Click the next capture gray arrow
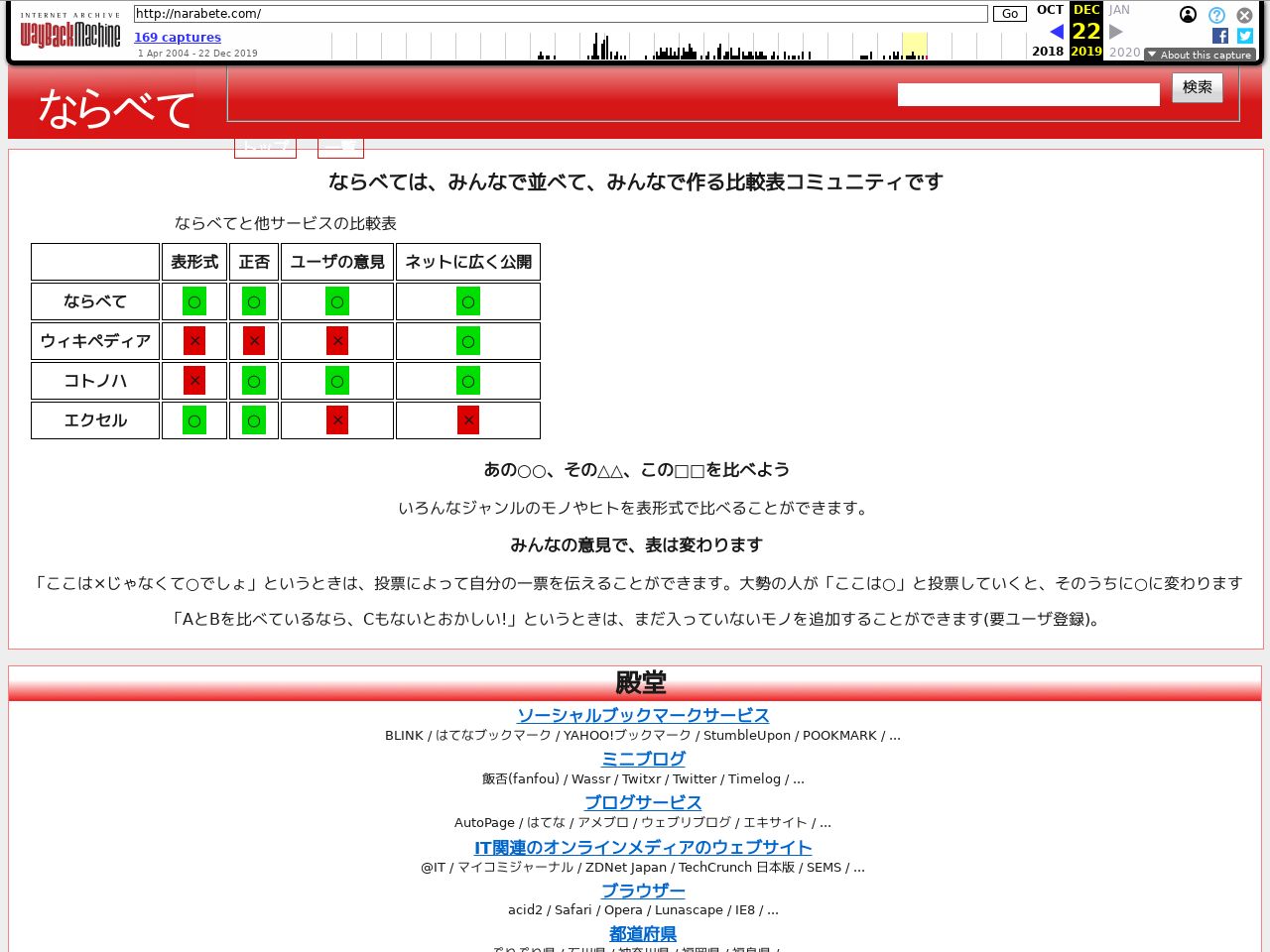 pos(1116,32)
